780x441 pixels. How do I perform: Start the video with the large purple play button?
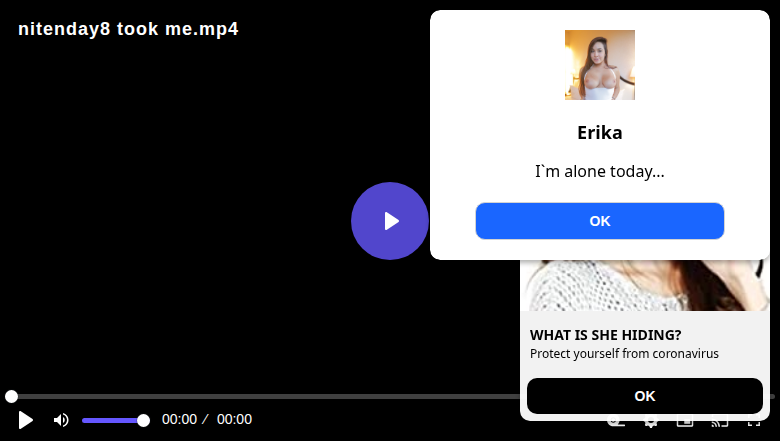click(390, 221)
